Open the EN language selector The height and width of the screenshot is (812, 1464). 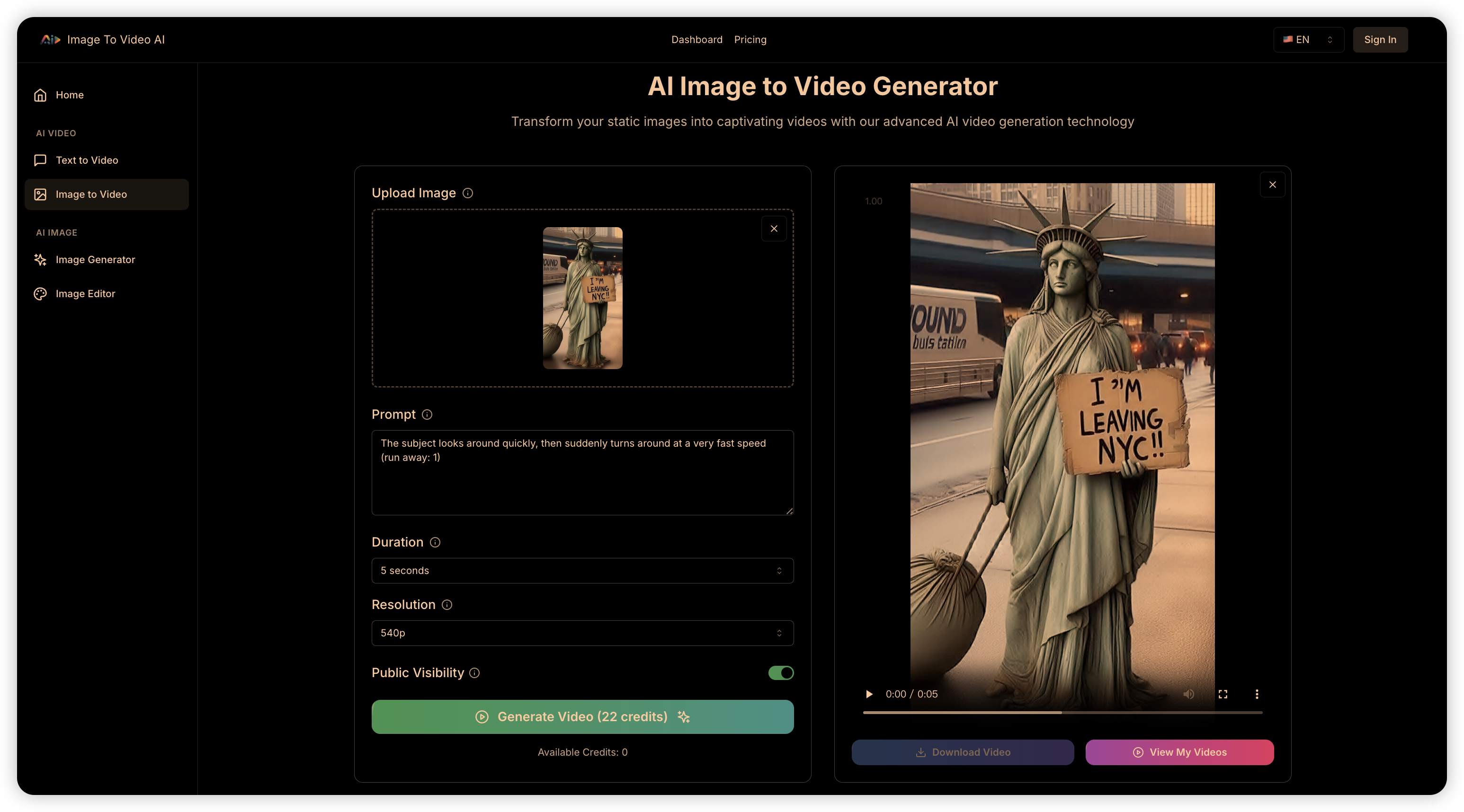coord(1308,40)
